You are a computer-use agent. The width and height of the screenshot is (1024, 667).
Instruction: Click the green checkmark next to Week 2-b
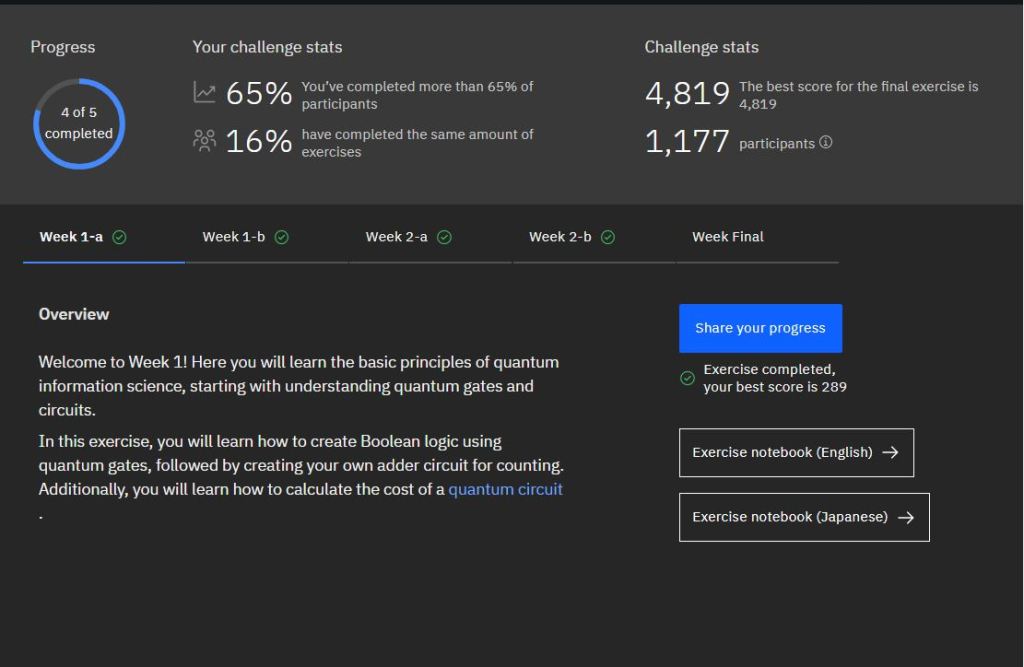click(x=608, y=237)
